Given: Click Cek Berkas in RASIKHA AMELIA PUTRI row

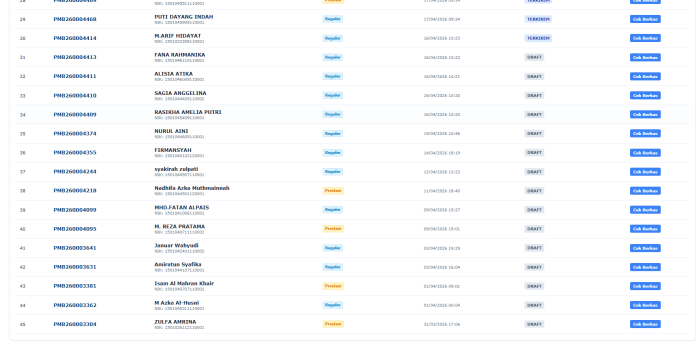Looking at the screenshot, I should click(645, 114).
